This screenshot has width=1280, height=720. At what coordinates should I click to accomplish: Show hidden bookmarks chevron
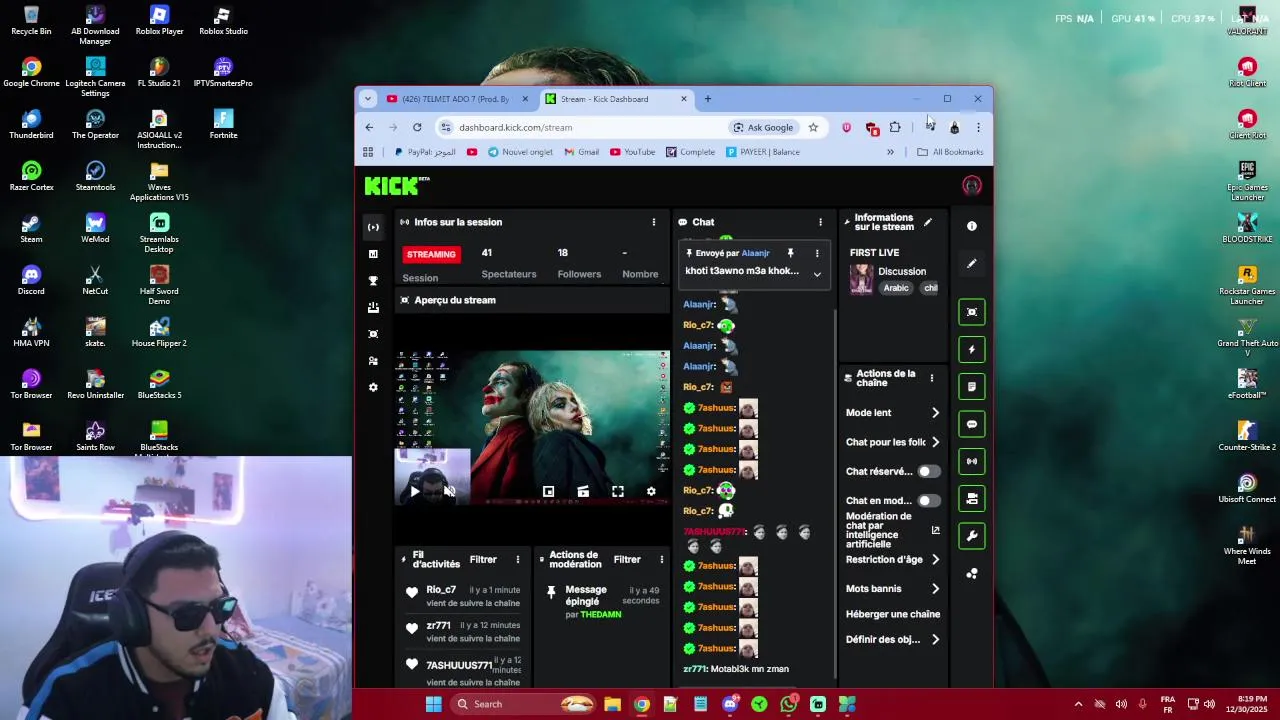(890, 152)
